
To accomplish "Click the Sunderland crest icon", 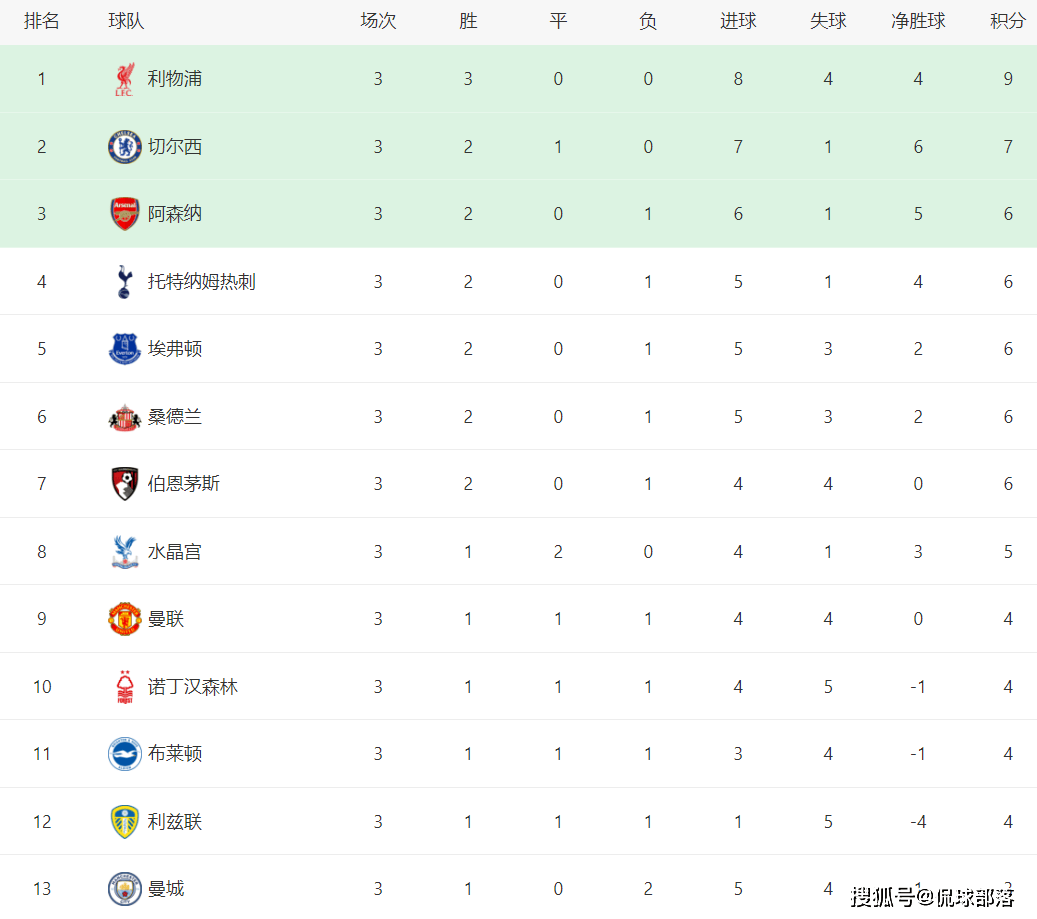I will pyautogui.click(x=124, y=417).
